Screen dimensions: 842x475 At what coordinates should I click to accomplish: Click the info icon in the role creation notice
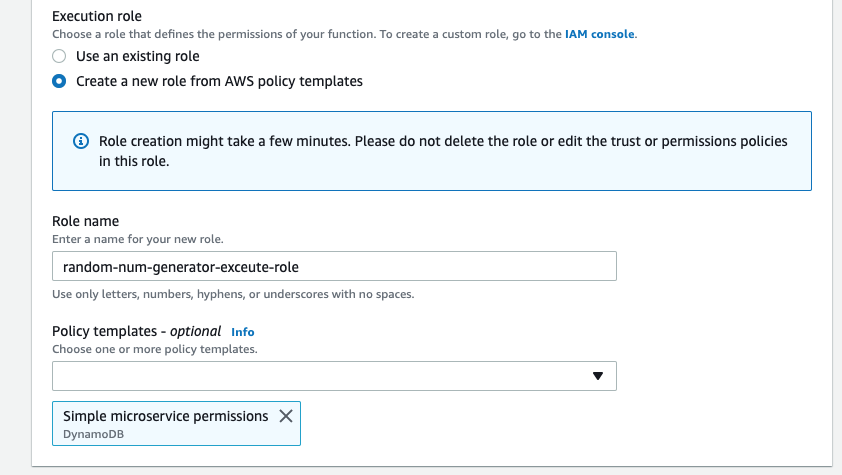pos(82,142)
